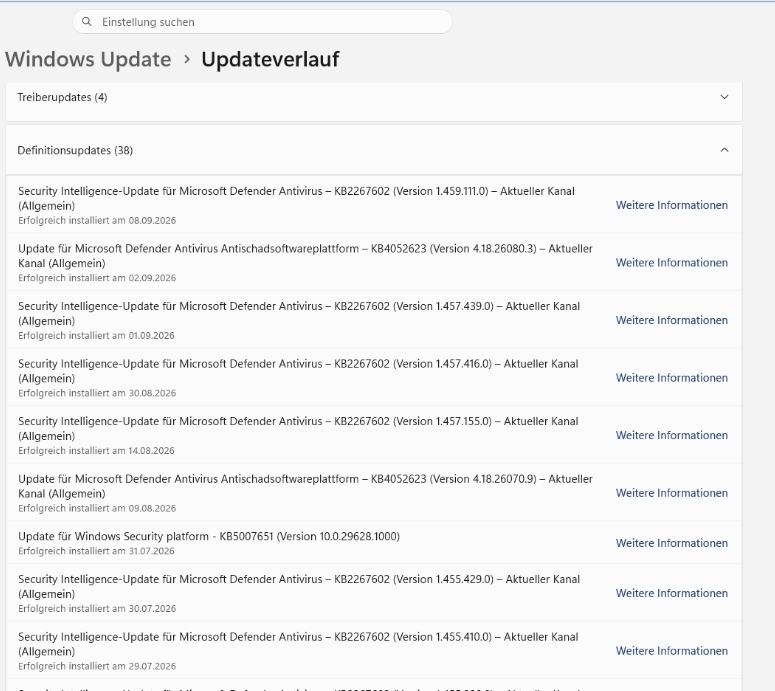Open Weitere Informationen for version 1.459.111.0
The image size is (775, 691).
(671, 205)
